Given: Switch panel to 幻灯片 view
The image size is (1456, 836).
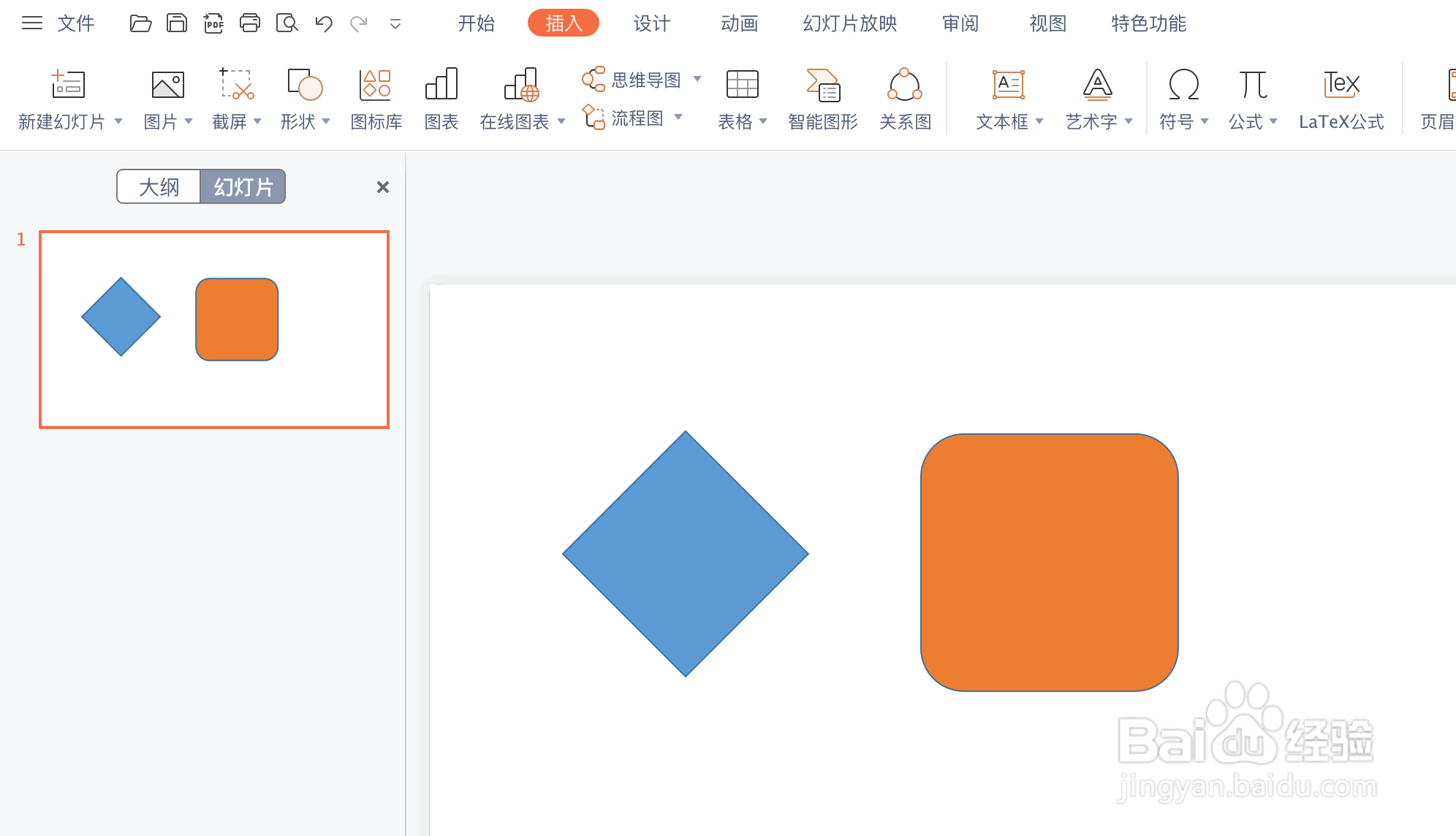Looking at the screenshot, I should click(243, 187).
